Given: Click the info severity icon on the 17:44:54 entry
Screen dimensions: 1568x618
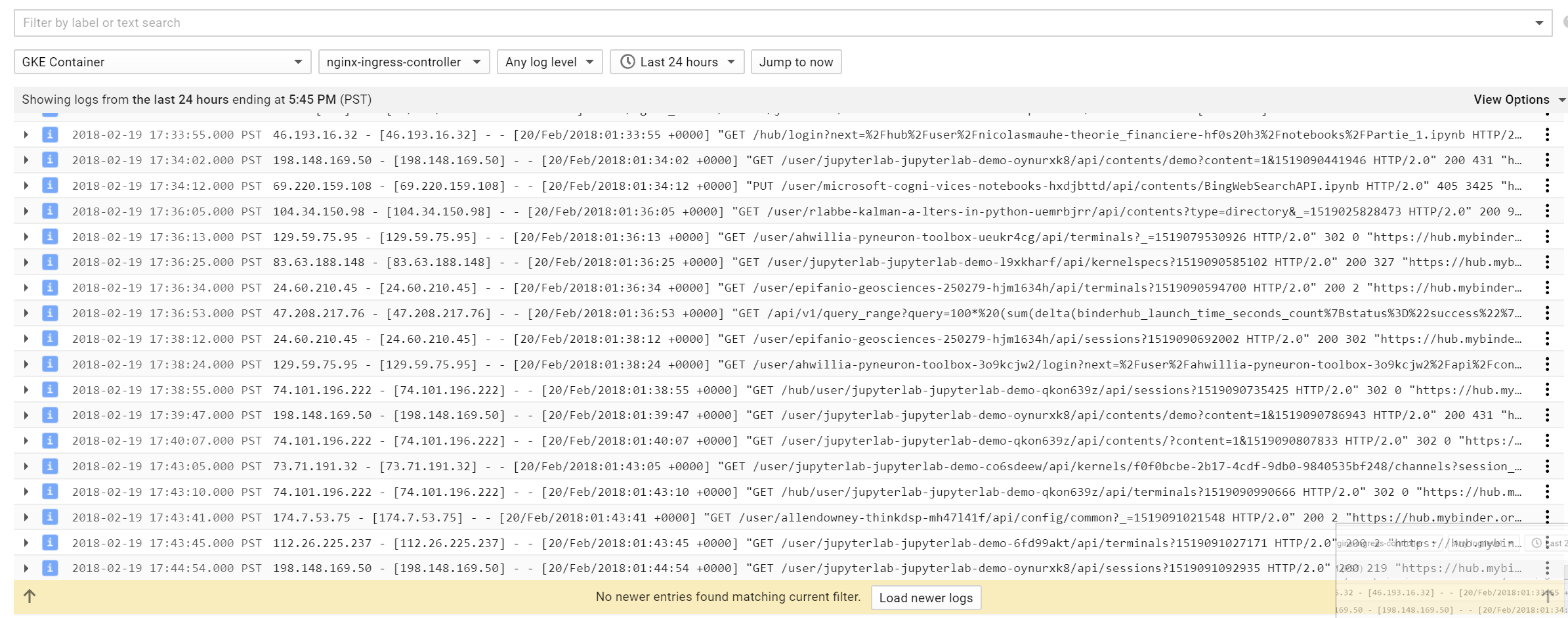Looking at the screenshot, I should click(49, 567).
